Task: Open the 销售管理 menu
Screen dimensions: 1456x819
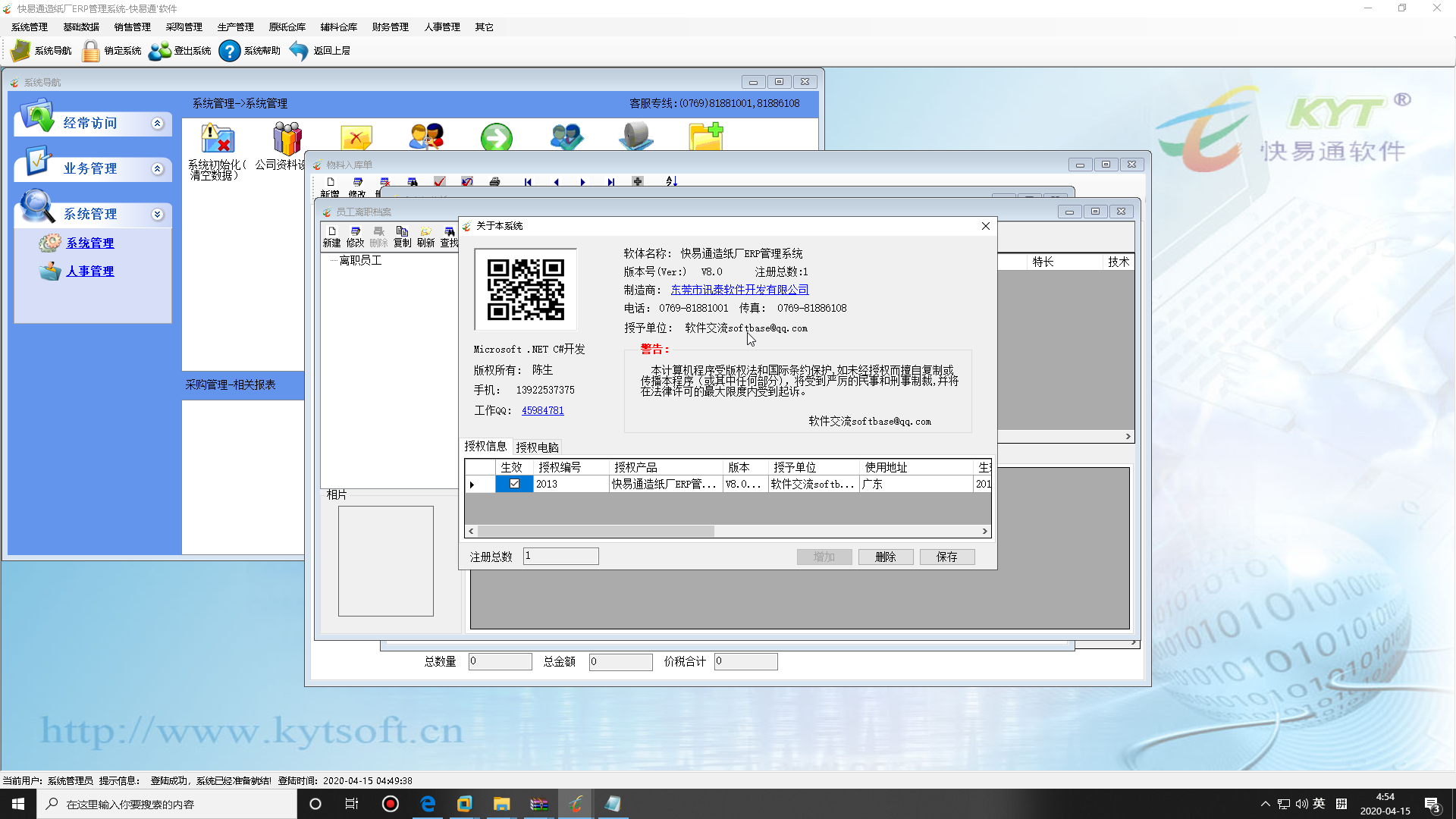Action: (x=133, y=27)
